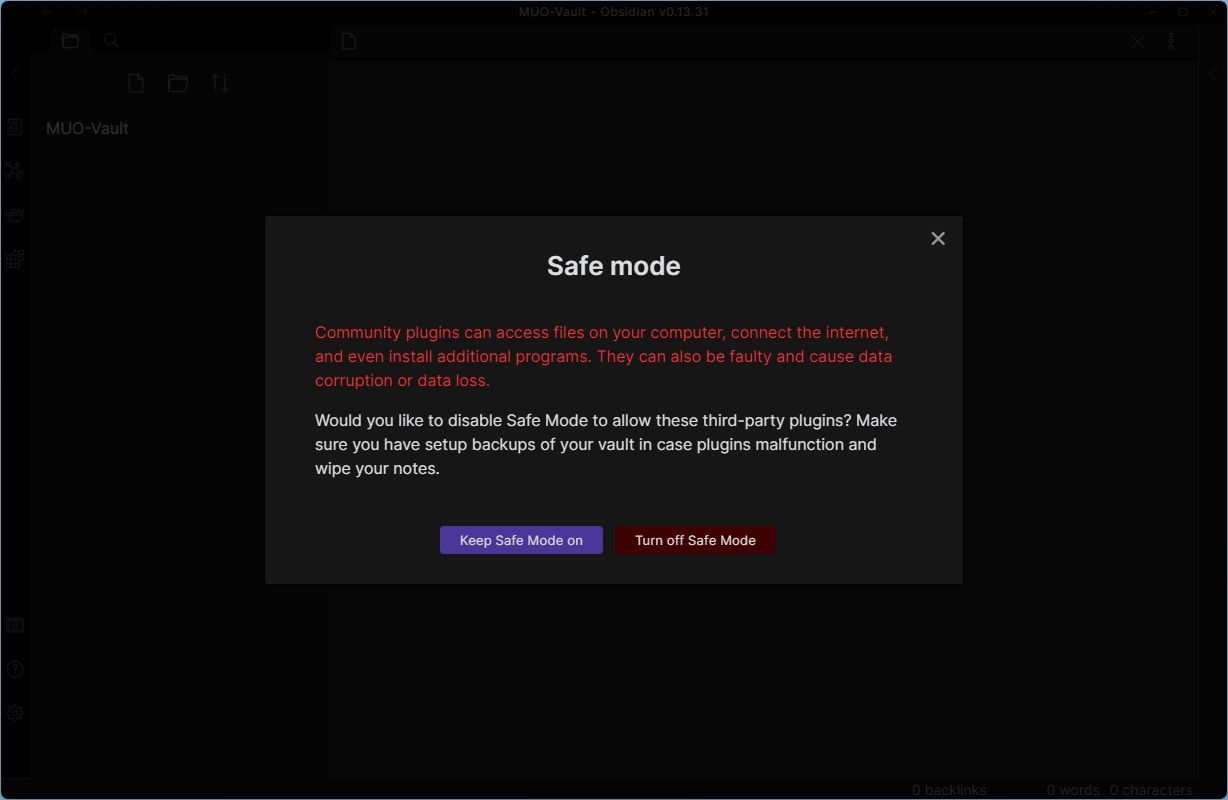Navigate back with the left arrow
1228x800 pixels.
point(47,12)
